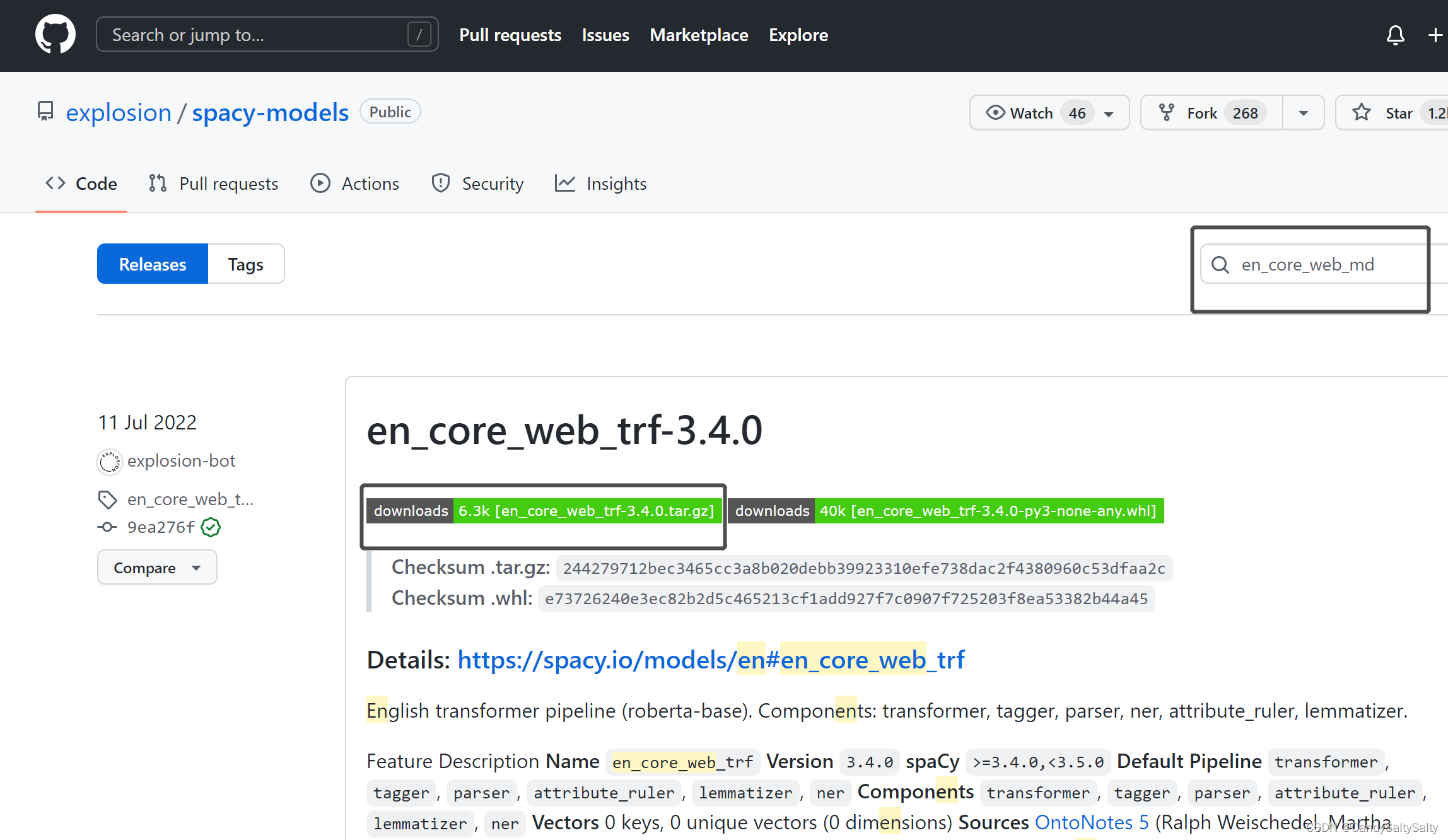Switch to the Tags tab
The height and width of the screenshot is (840, 1448).
tap(245, 264)
